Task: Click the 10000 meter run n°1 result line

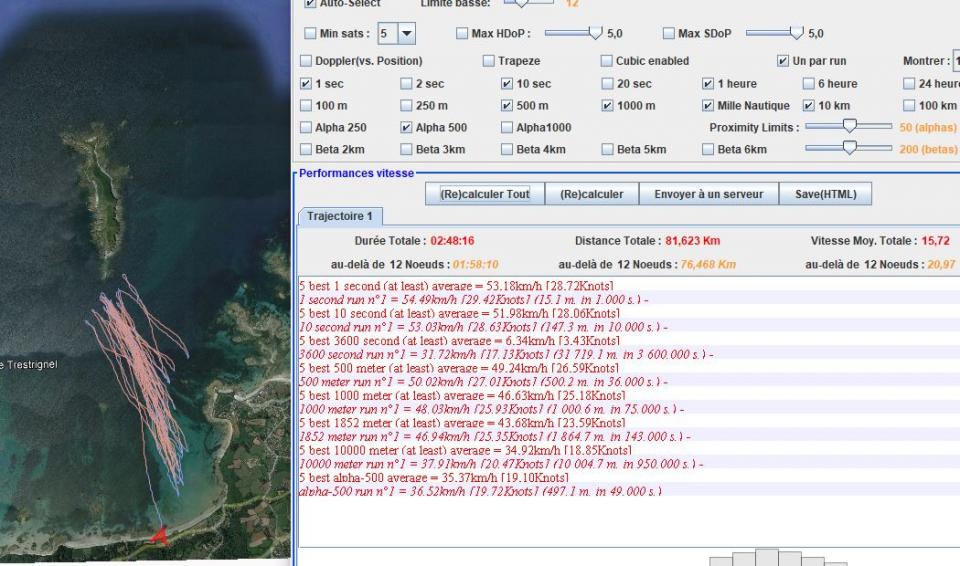Action: pyautogui.click(x=501, y=464)
